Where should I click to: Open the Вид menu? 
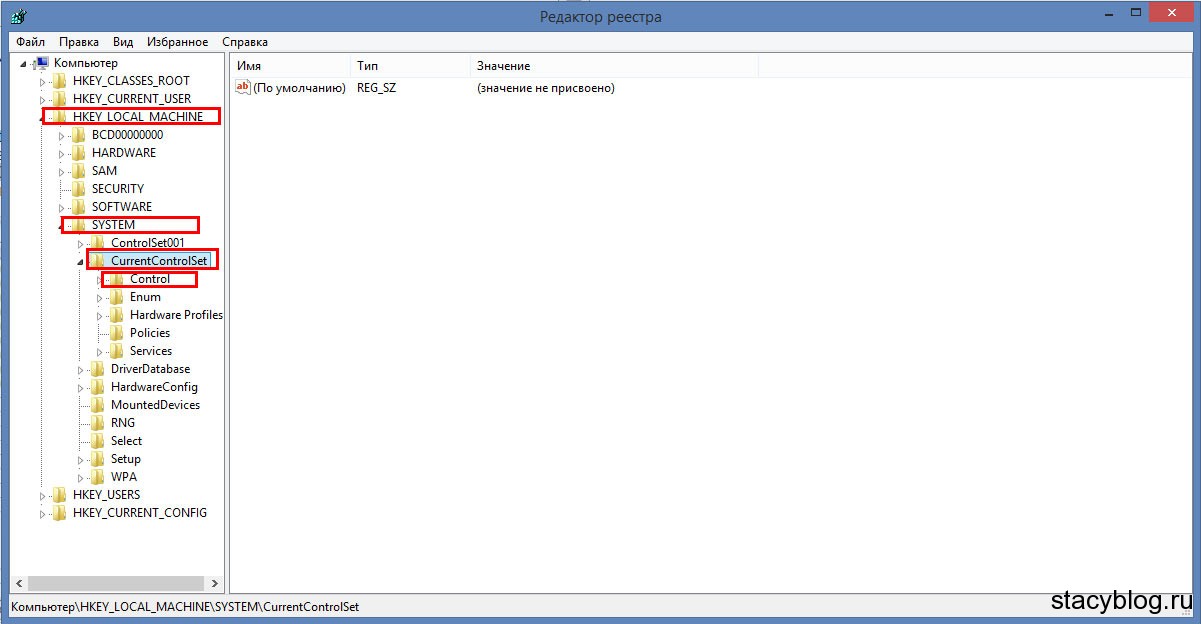coord(123,42)
